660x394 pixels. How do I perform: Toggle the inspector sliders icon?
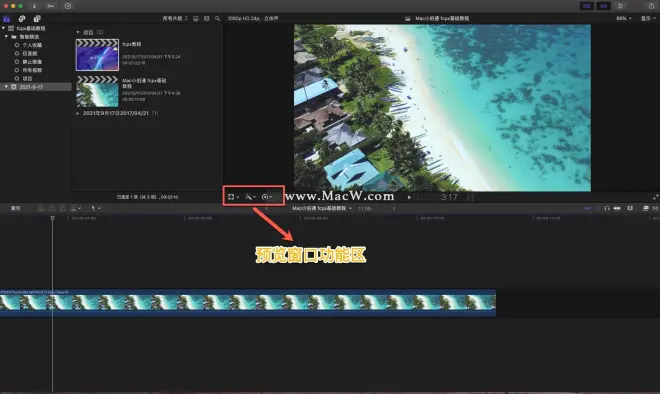pos(620,6)
